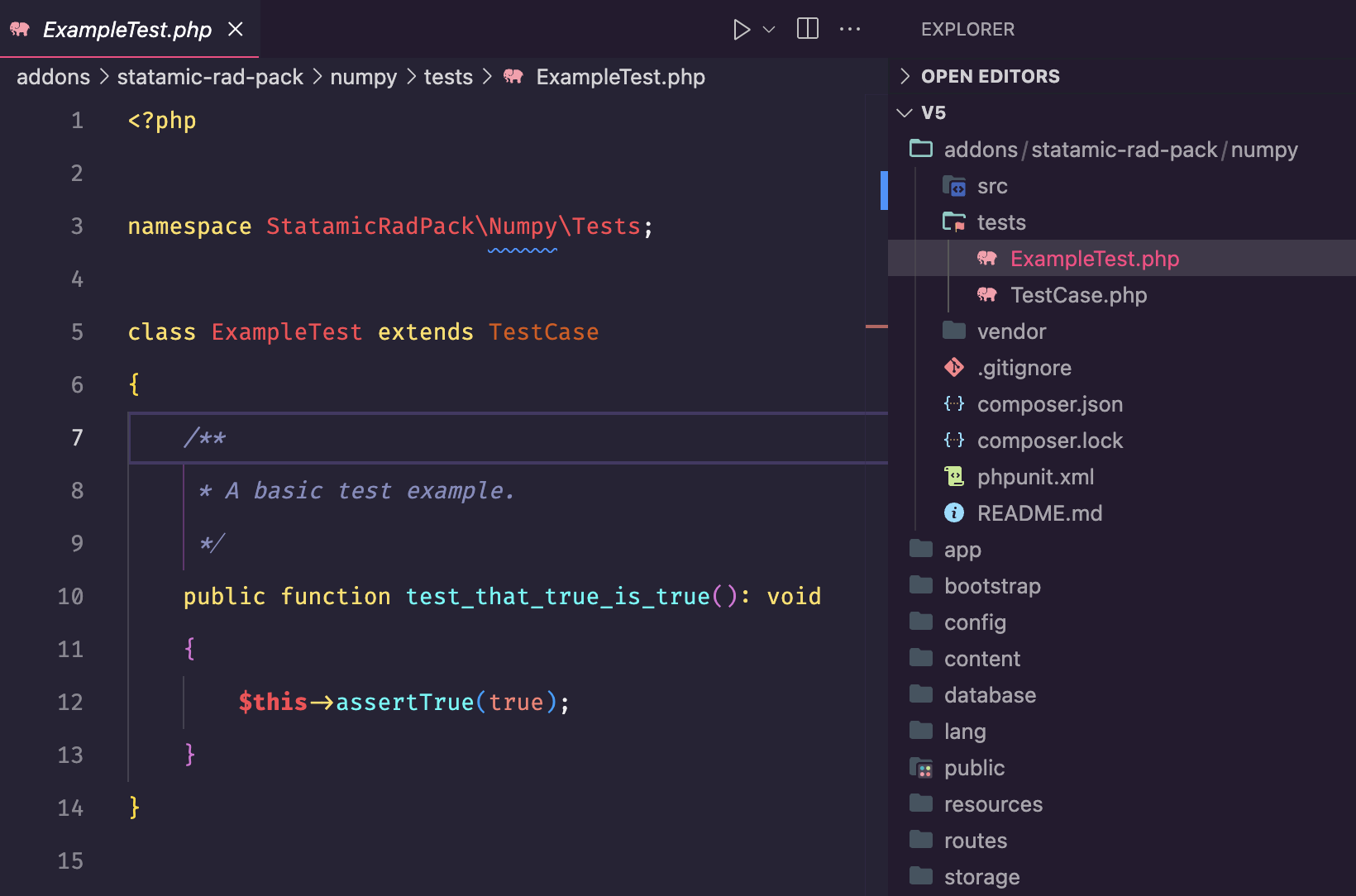Viewport: 1356px width, 896px height.
Task: Expand the src folder
Action: tap(1122, 185)
